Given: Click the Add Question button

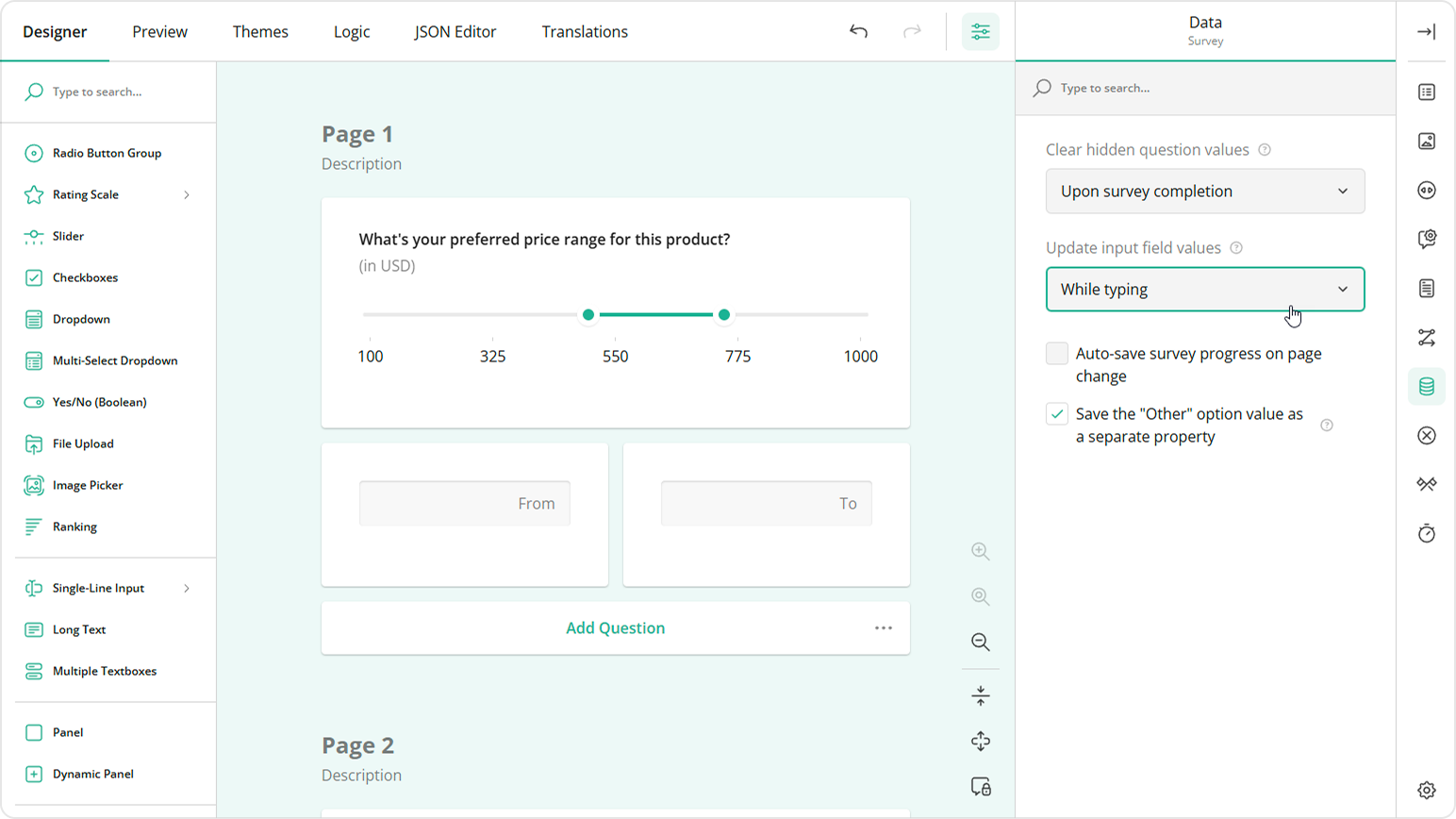Looking at the screenshot, I should tap(615, 627).
